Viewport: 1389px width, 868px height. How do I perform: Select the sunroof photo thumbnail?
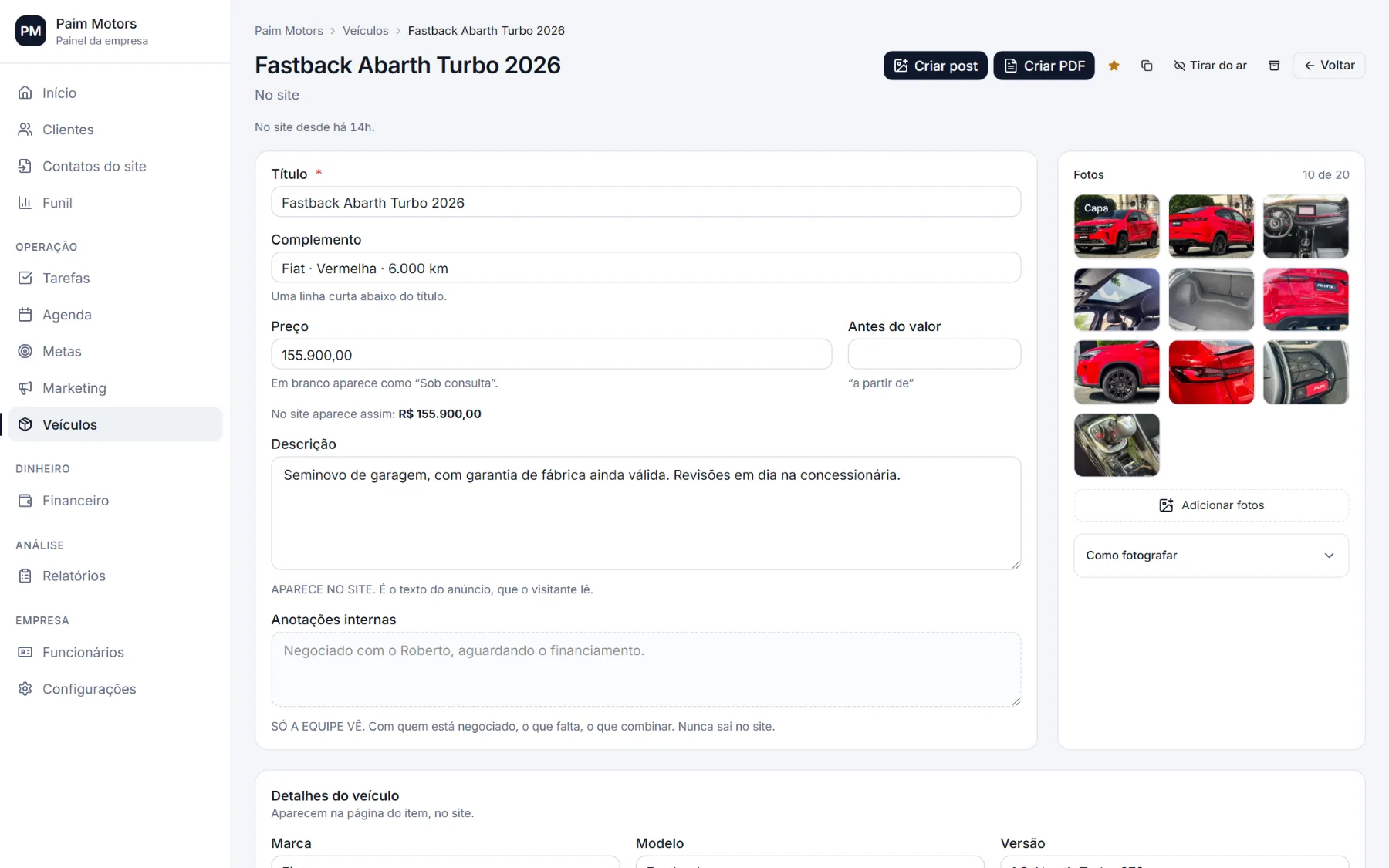pyautogui.click(x=1117, y=299)
